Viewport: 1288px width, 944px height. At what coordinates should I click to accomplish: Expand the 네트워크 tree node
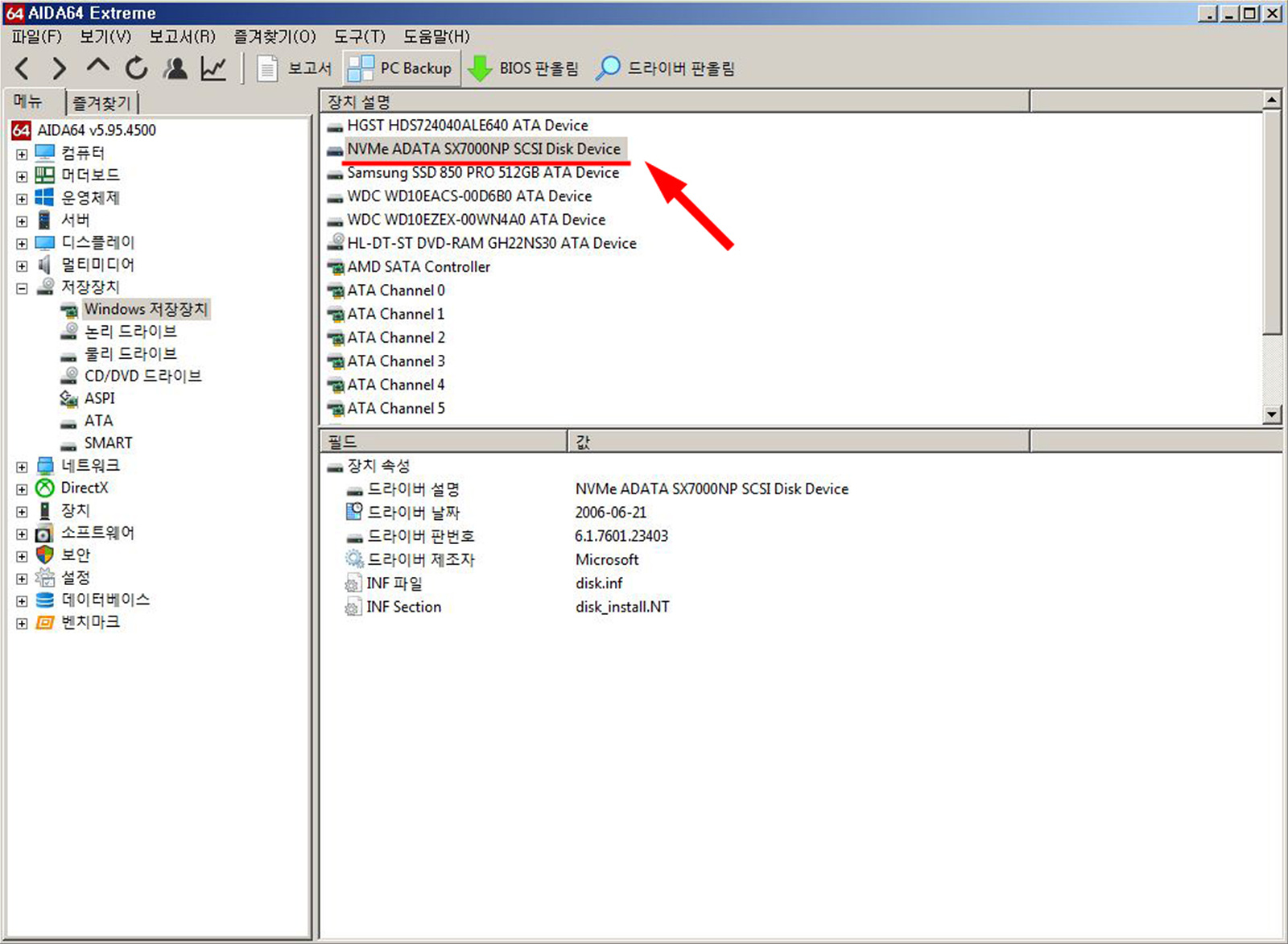click(x=22, y=467)
